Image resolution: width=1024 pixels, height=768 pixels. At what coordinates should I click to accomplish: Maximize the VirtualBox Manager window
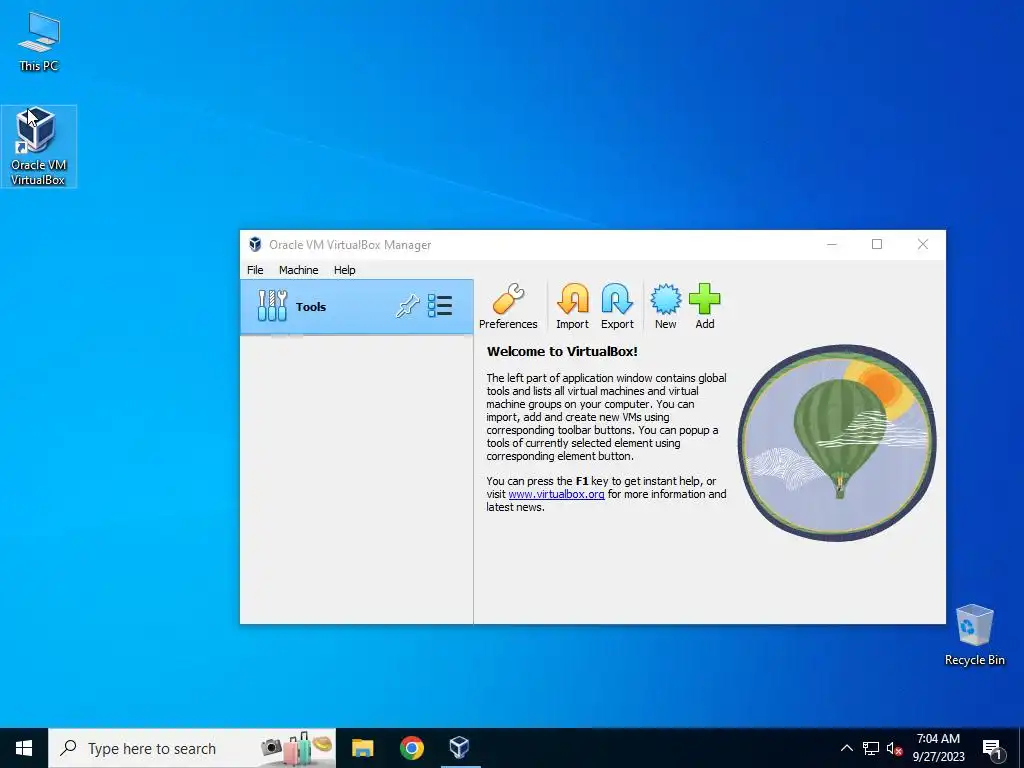tap(877, 244)
